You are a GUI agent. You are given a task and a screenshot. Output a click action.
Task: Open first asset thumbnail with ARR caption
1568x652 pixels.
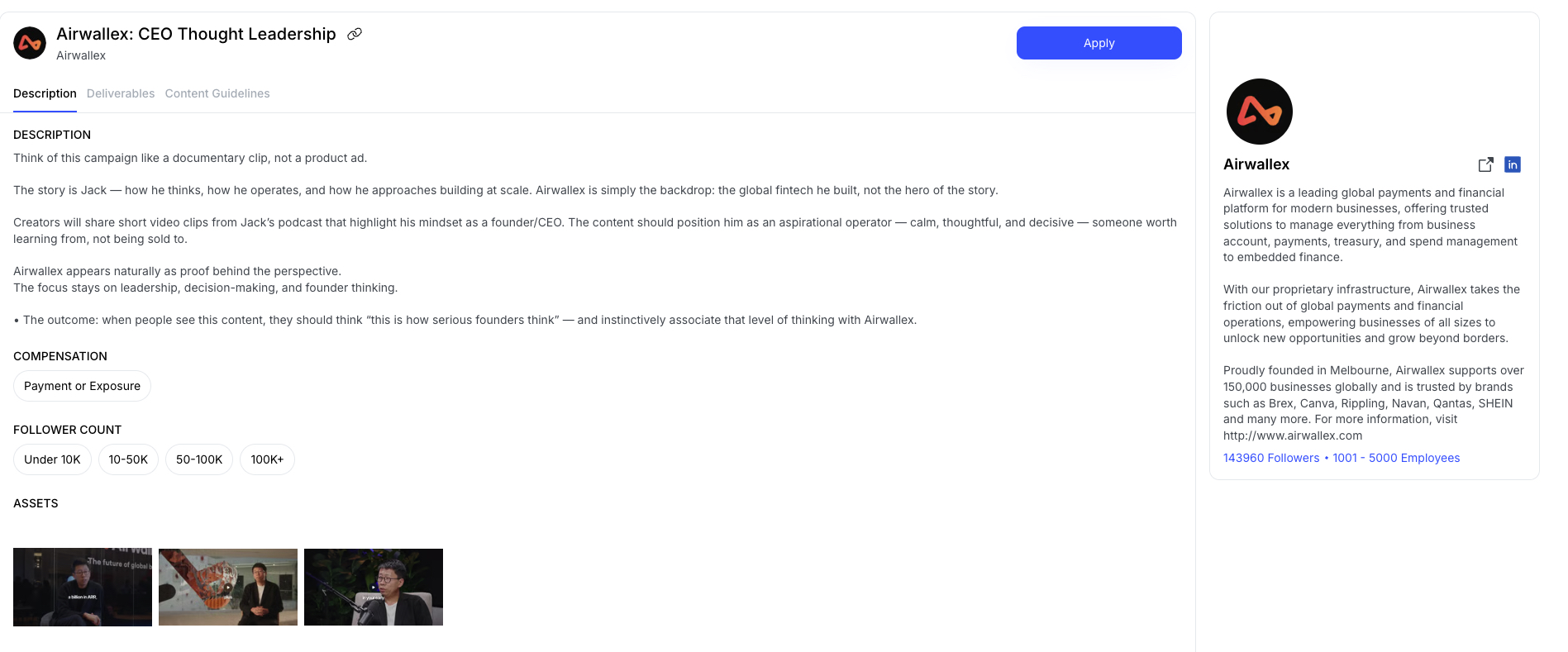(83, 587)
